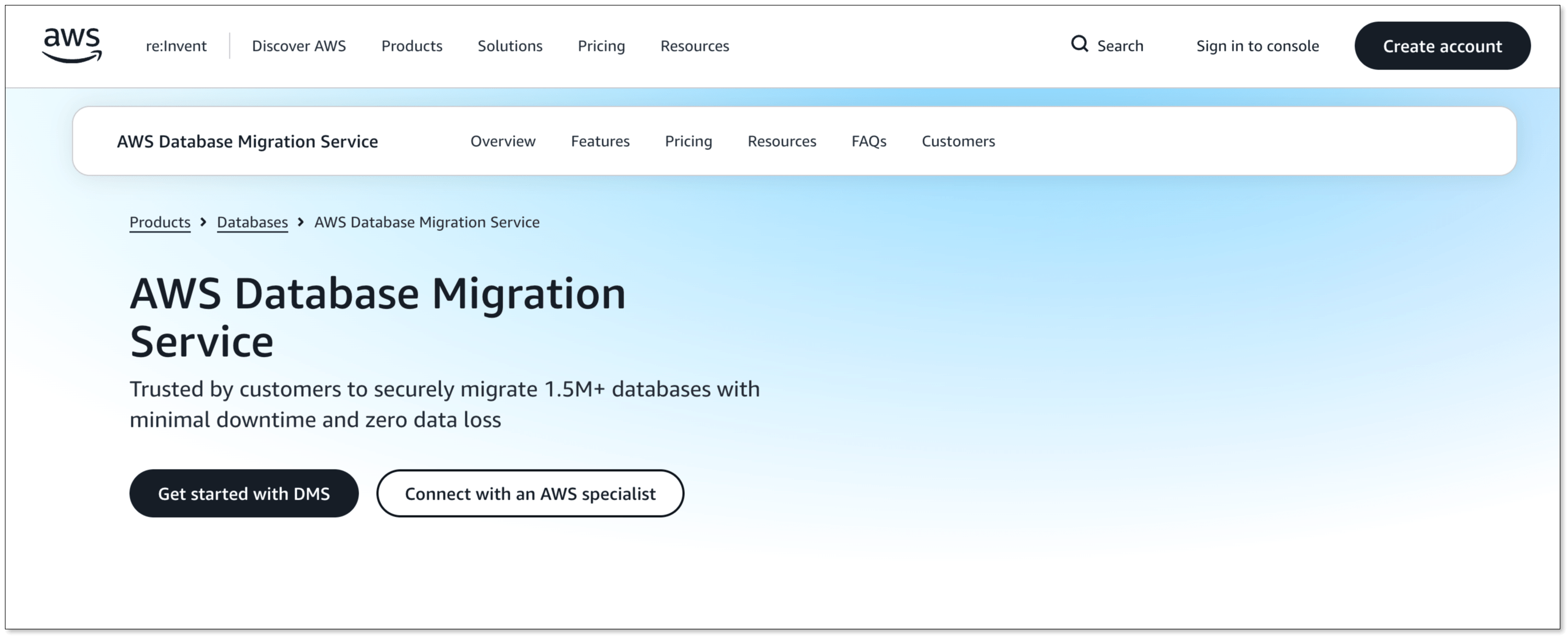1568x637 pixels.
Task: Switch to the Customers tab
Action: coord(958,141)
